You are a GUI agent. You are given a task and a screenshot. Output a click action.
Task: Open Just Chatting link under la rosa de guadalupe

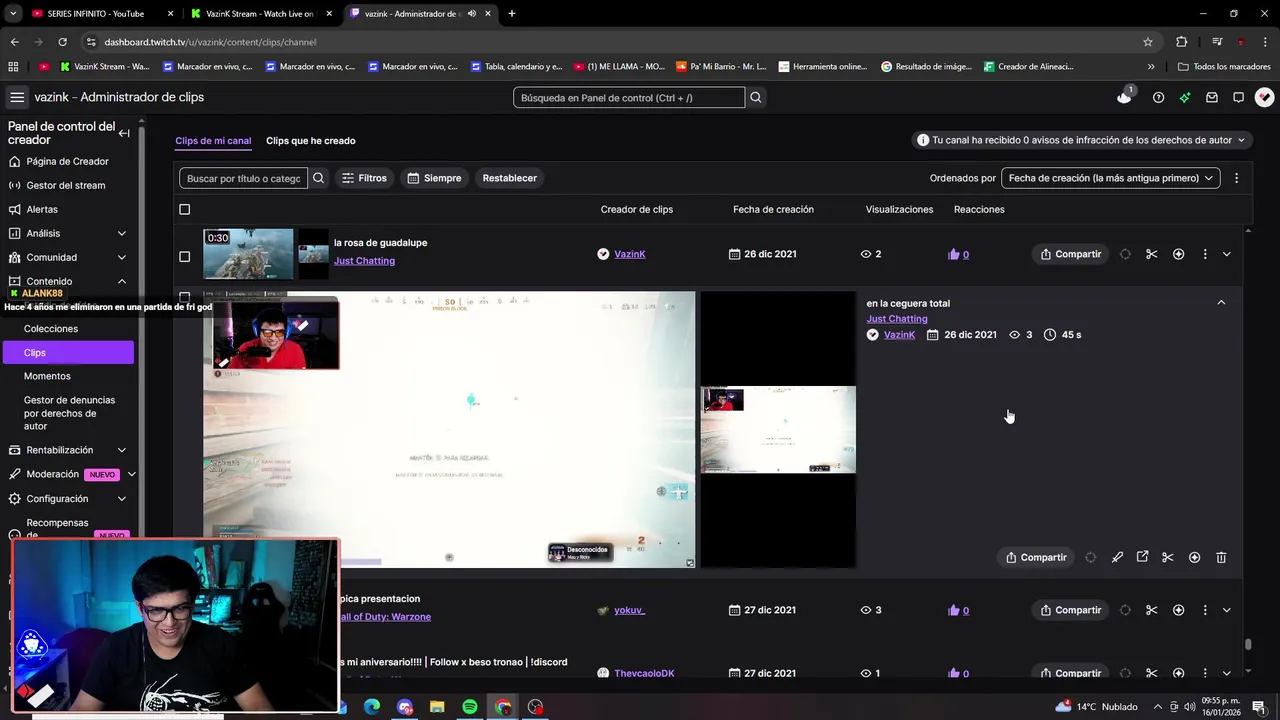364,261
